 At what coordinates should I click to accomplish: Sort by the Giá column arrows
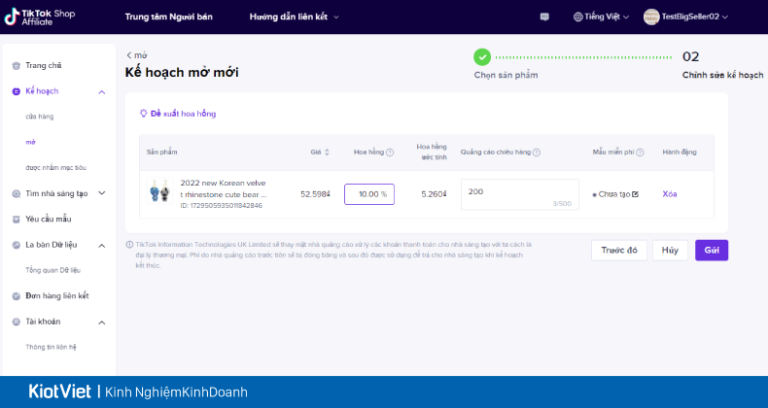[x=327, y=152]
